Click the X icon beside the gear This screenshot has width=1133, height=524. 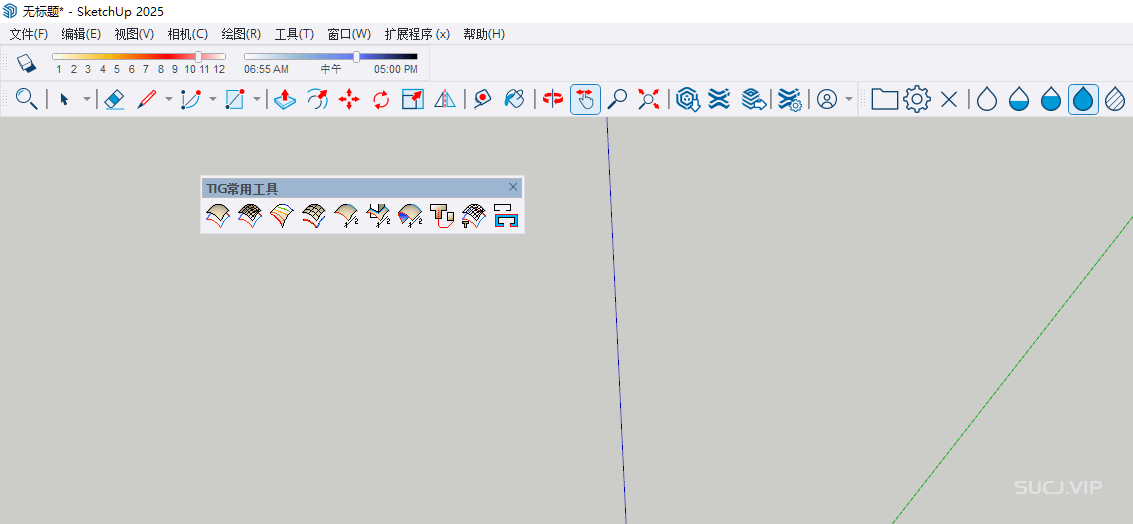click(x=949, y=100)
